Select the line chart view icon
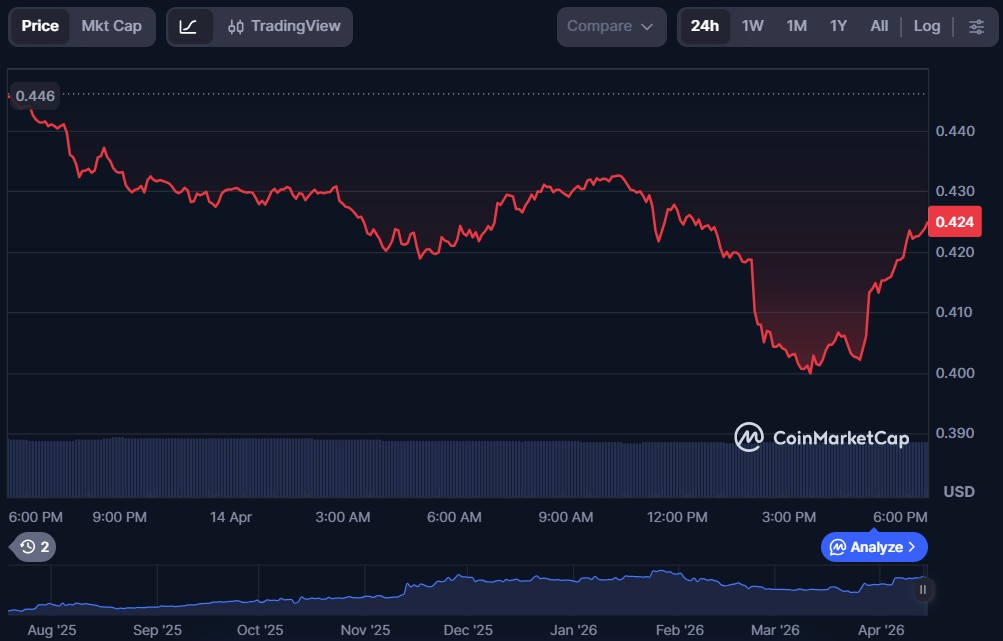Image resolution: width=1003 pixels, height=641 pixels. [189, 27]
